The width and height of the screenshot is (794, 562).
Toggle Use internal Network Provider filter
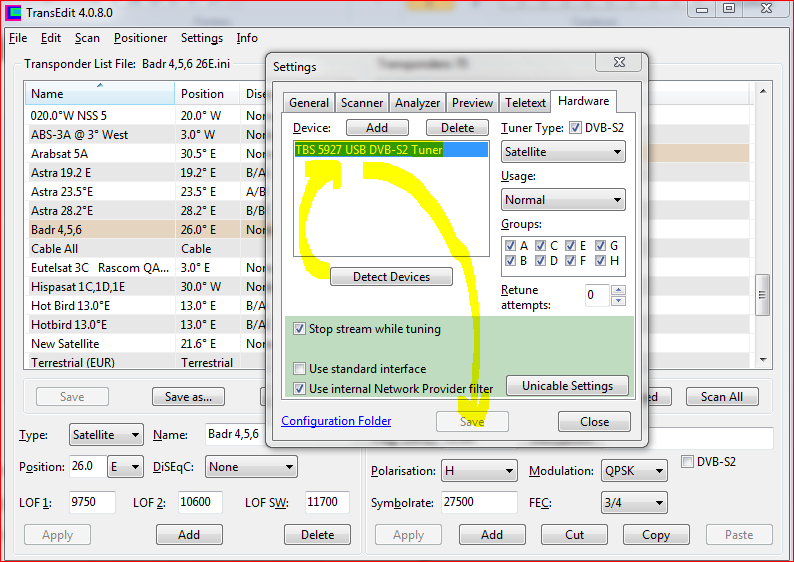pos(300,389)
